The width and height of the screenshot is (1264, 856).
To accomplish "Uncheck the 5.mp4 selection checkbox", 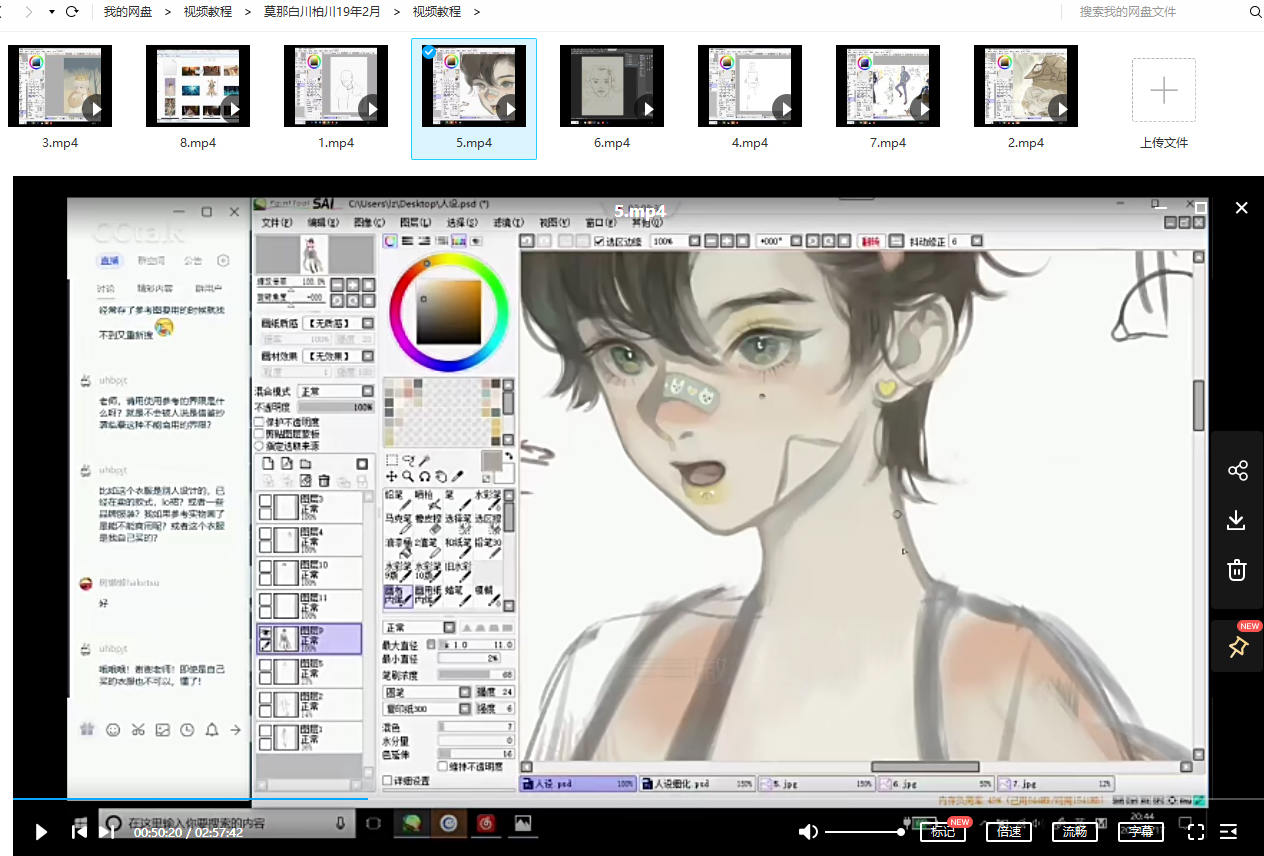I will pos(429,52).
